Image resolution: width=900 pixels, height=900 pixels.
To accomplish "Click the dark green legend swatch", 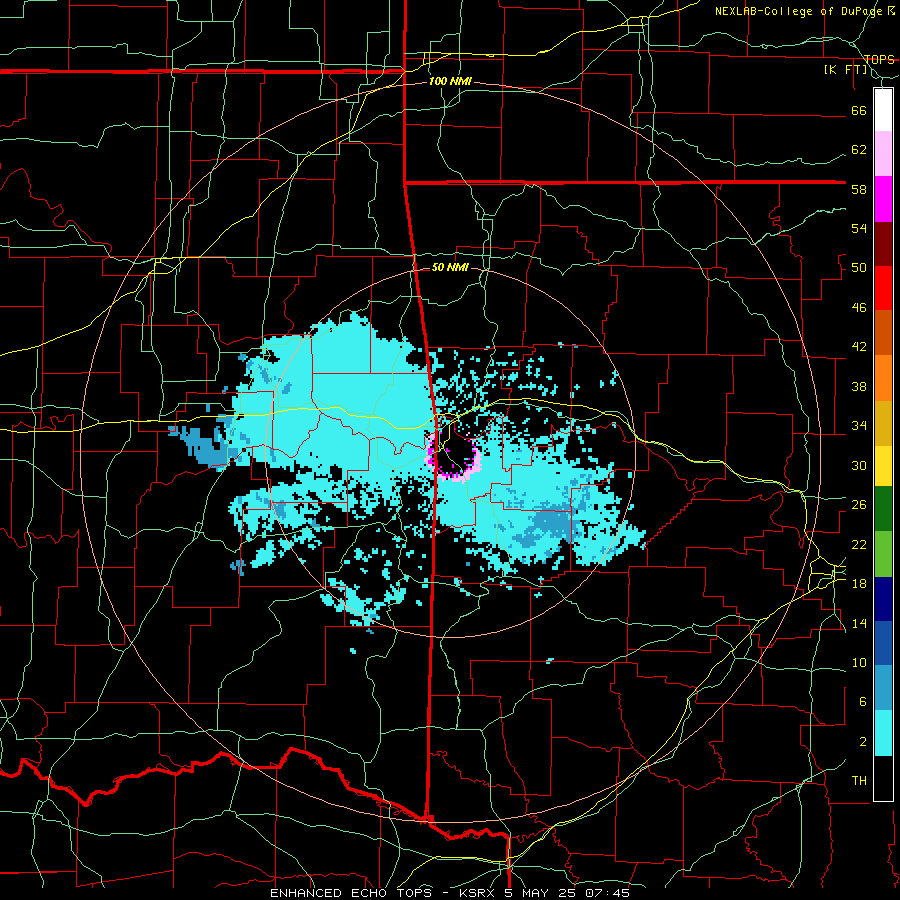I will (883, 509).
